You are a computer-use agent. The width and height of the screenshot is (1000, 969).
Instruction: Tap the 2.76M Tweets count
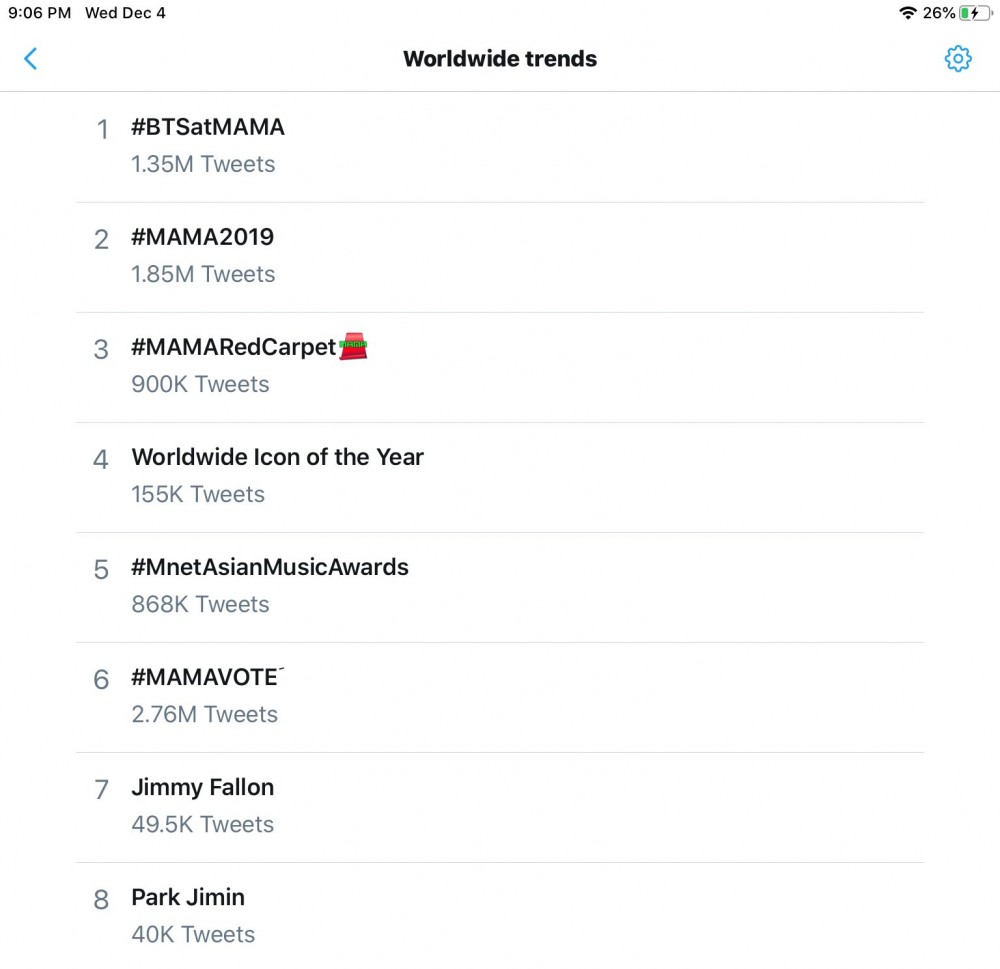[204, 714]
